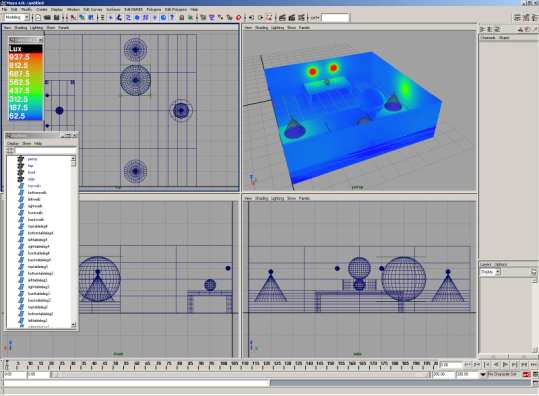539x396 pixels.
Task: Open the render current frame clapperboard icon
Action: [x=283, y=18]
